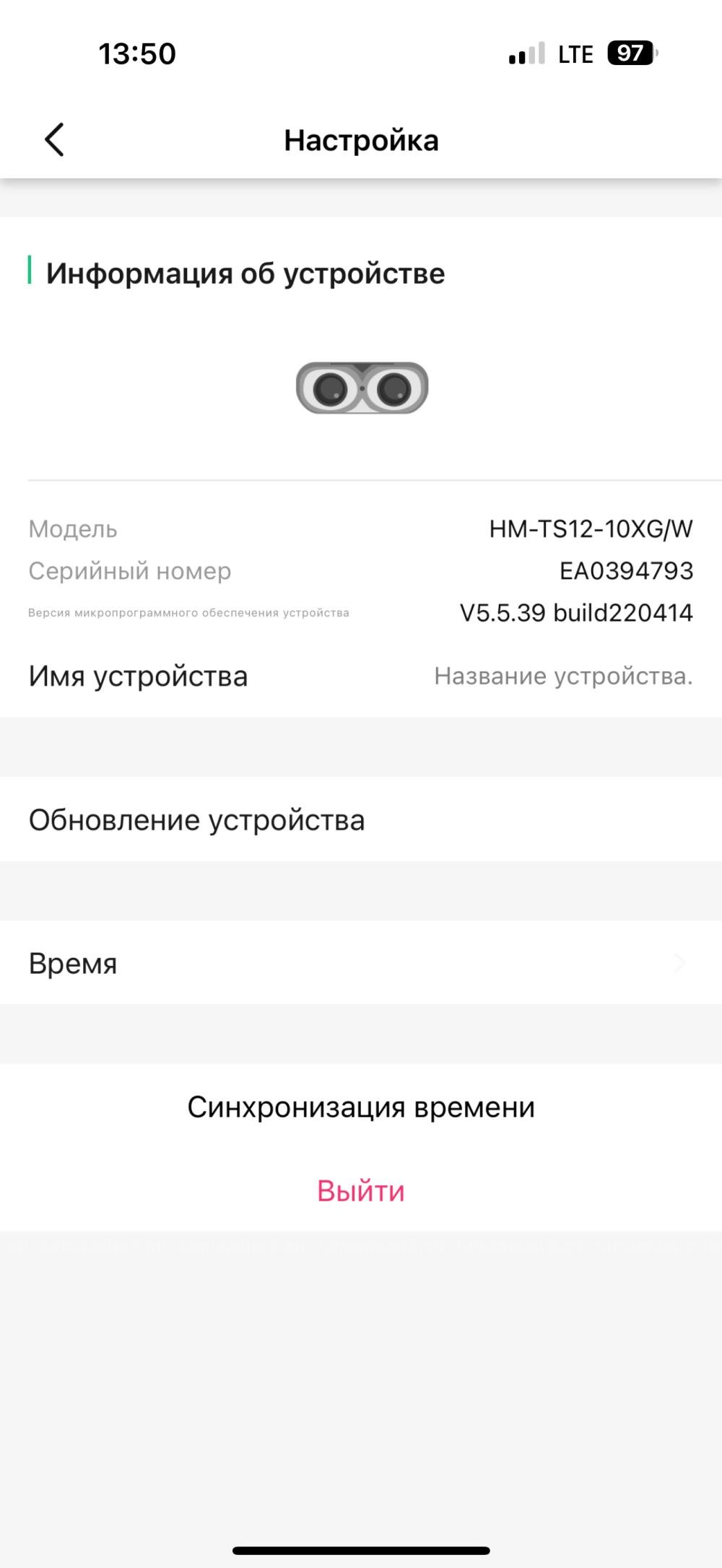
Task: Open the Обновление устройства section
Action: click(x=197, y=819)
